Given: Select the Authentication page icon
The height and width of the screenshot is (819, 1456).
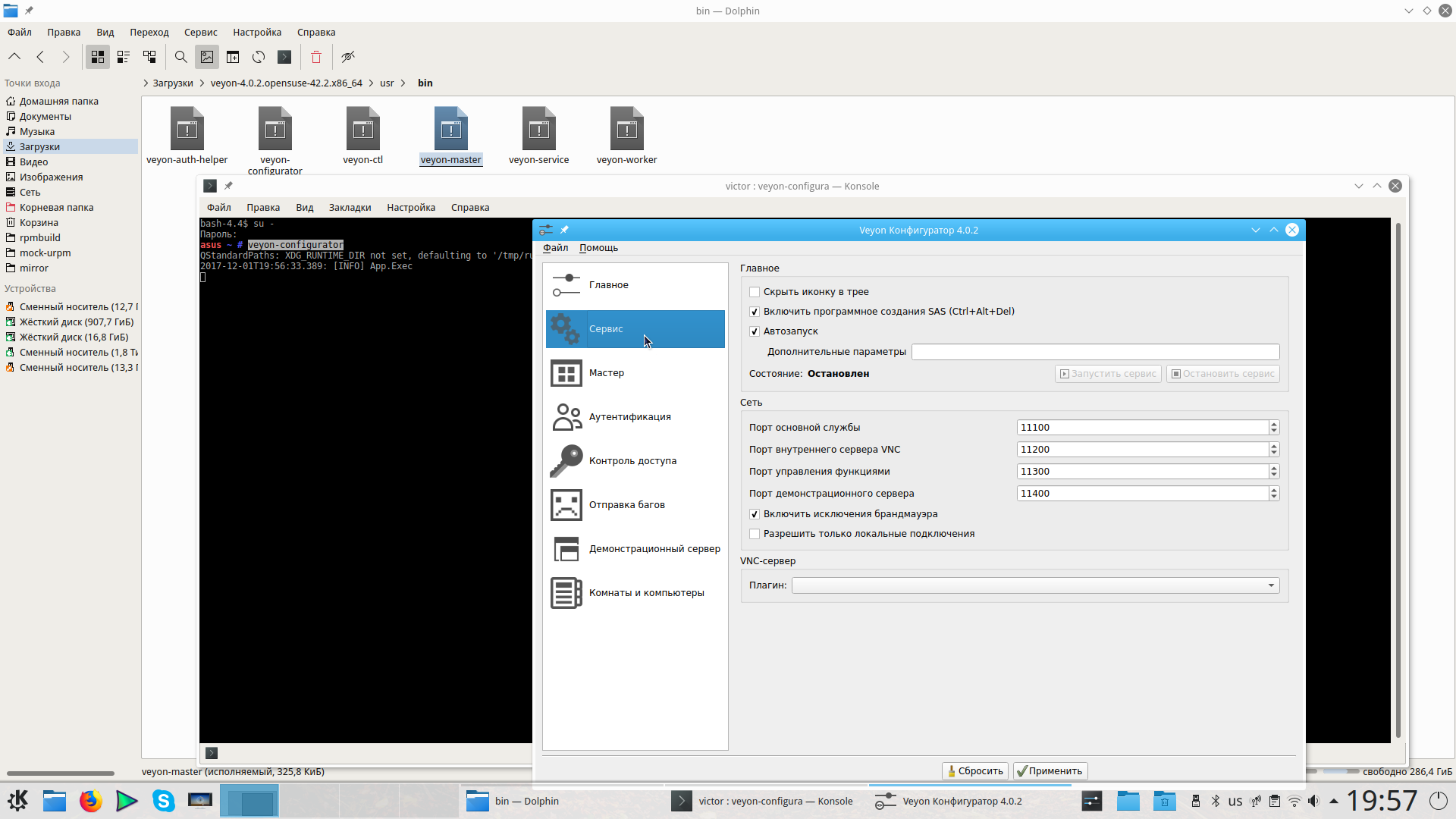Looking at the screenshot, I should 566,417.
